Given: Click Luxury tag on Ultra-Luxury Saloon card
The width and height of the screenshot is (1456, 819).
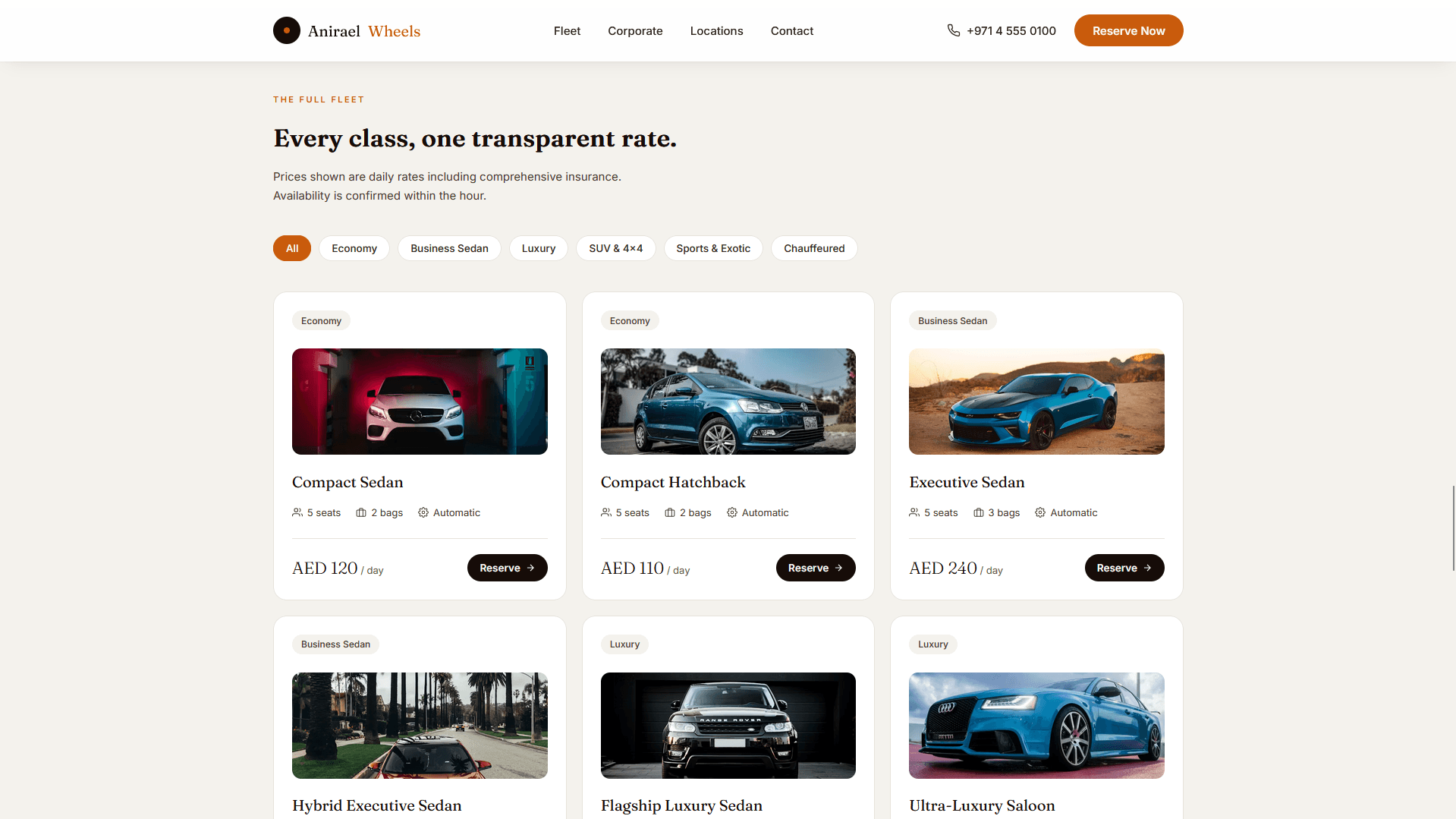Looking at the screenshot, I should [932, 644].
